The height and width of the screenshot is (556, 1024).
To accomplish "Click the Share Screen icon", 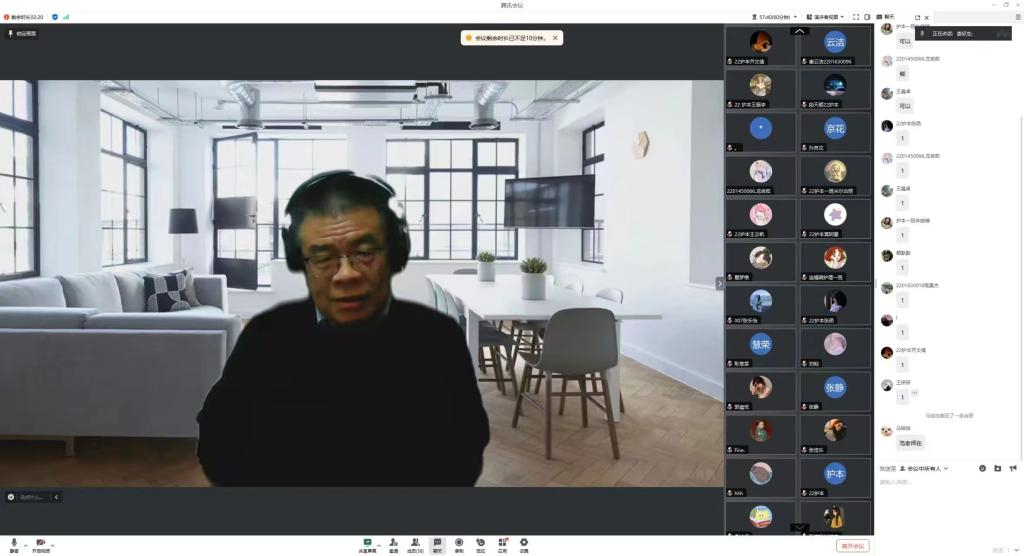I will point(368,543).
